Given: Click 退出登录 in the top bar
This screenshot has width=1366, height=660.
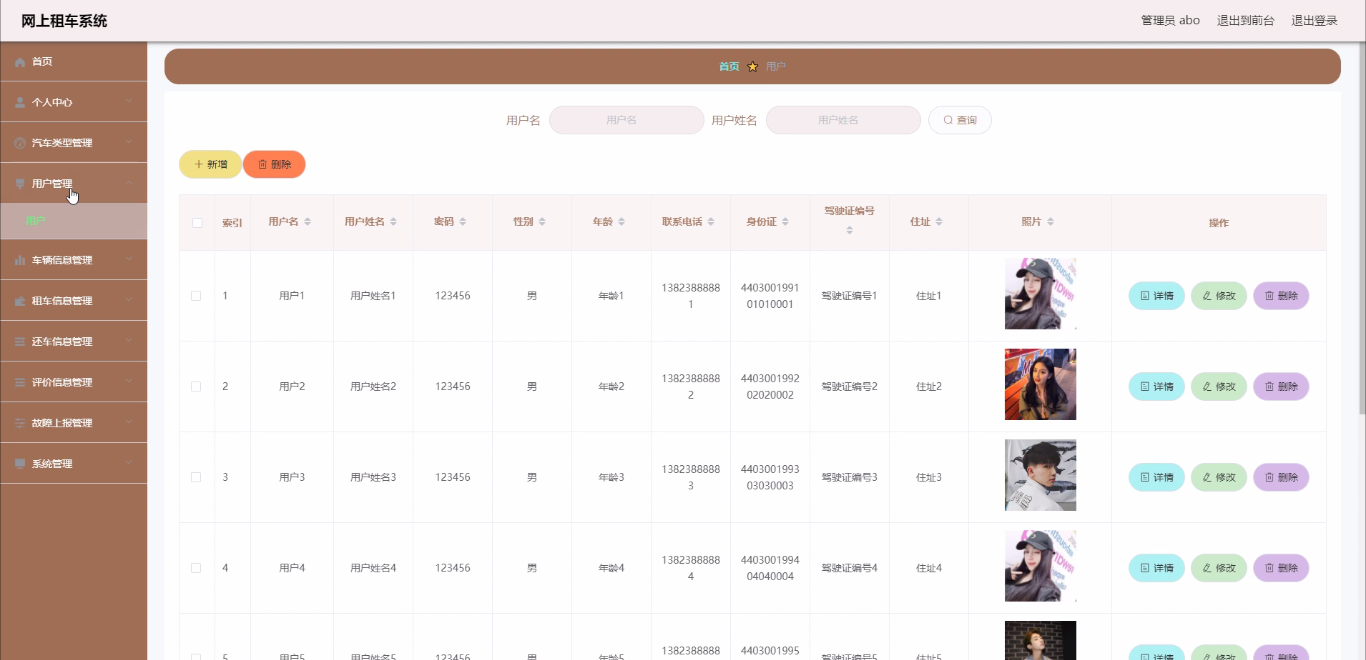Looking at the screenshot, I should pos(1314,20).
